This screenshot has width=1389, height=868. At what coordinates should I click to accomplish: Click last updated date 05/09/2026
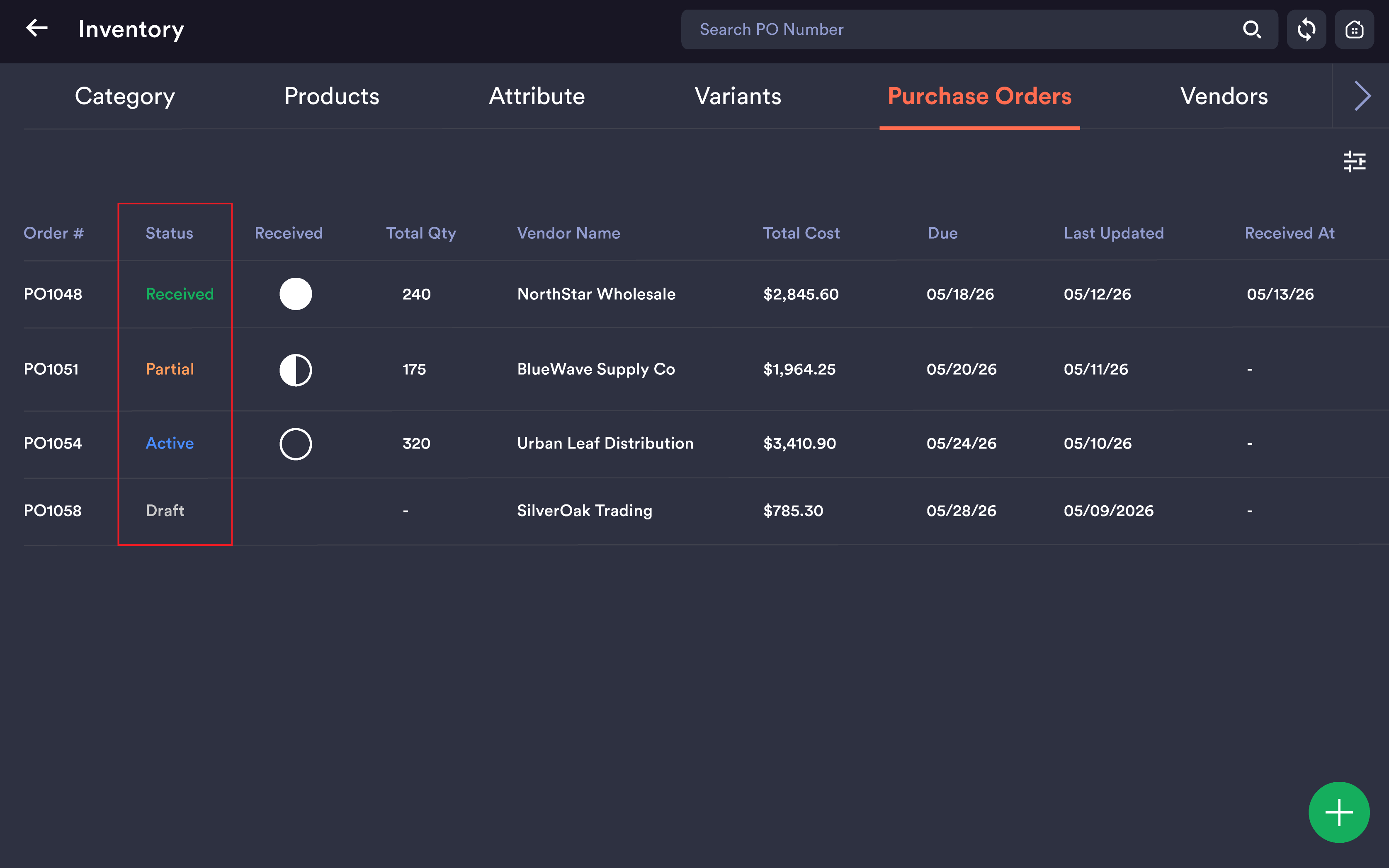tap(1109, 510)
